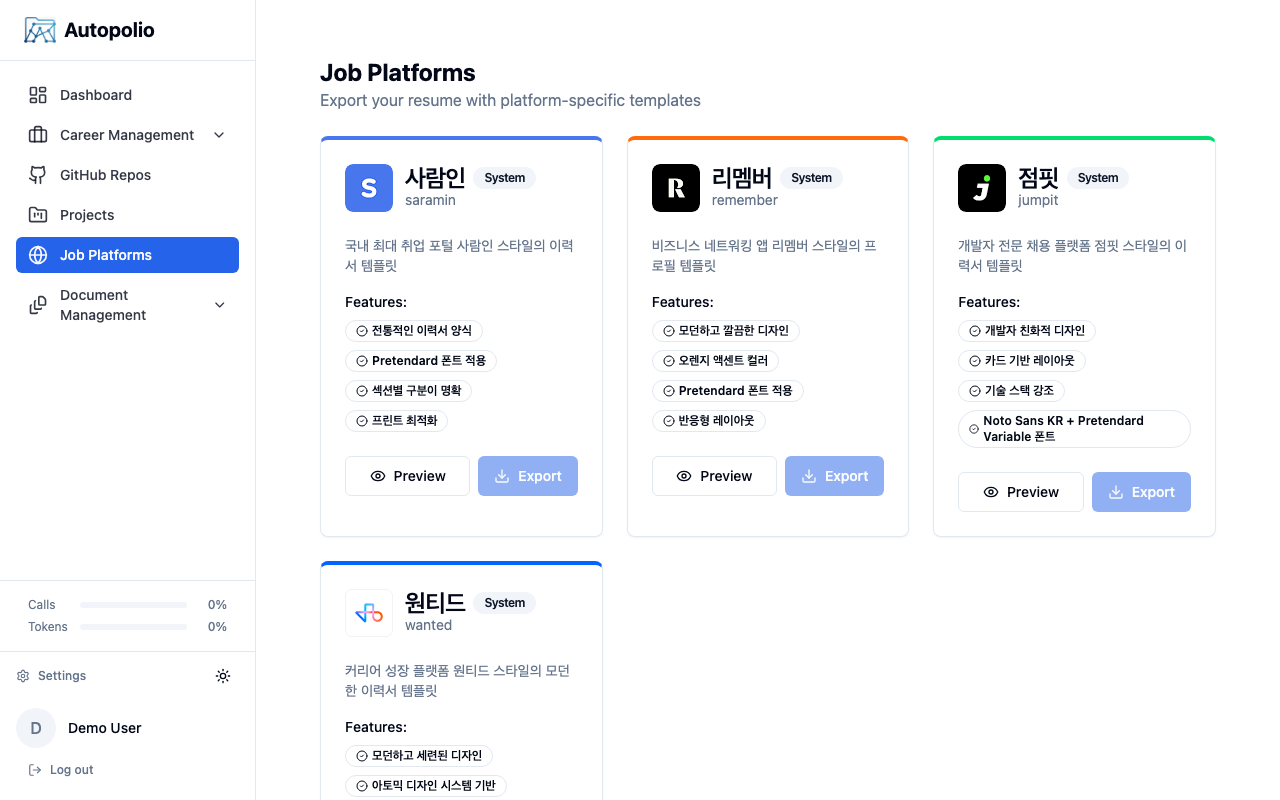
Task: Click the 리멤버 platform logo
Action: [675, 188]
